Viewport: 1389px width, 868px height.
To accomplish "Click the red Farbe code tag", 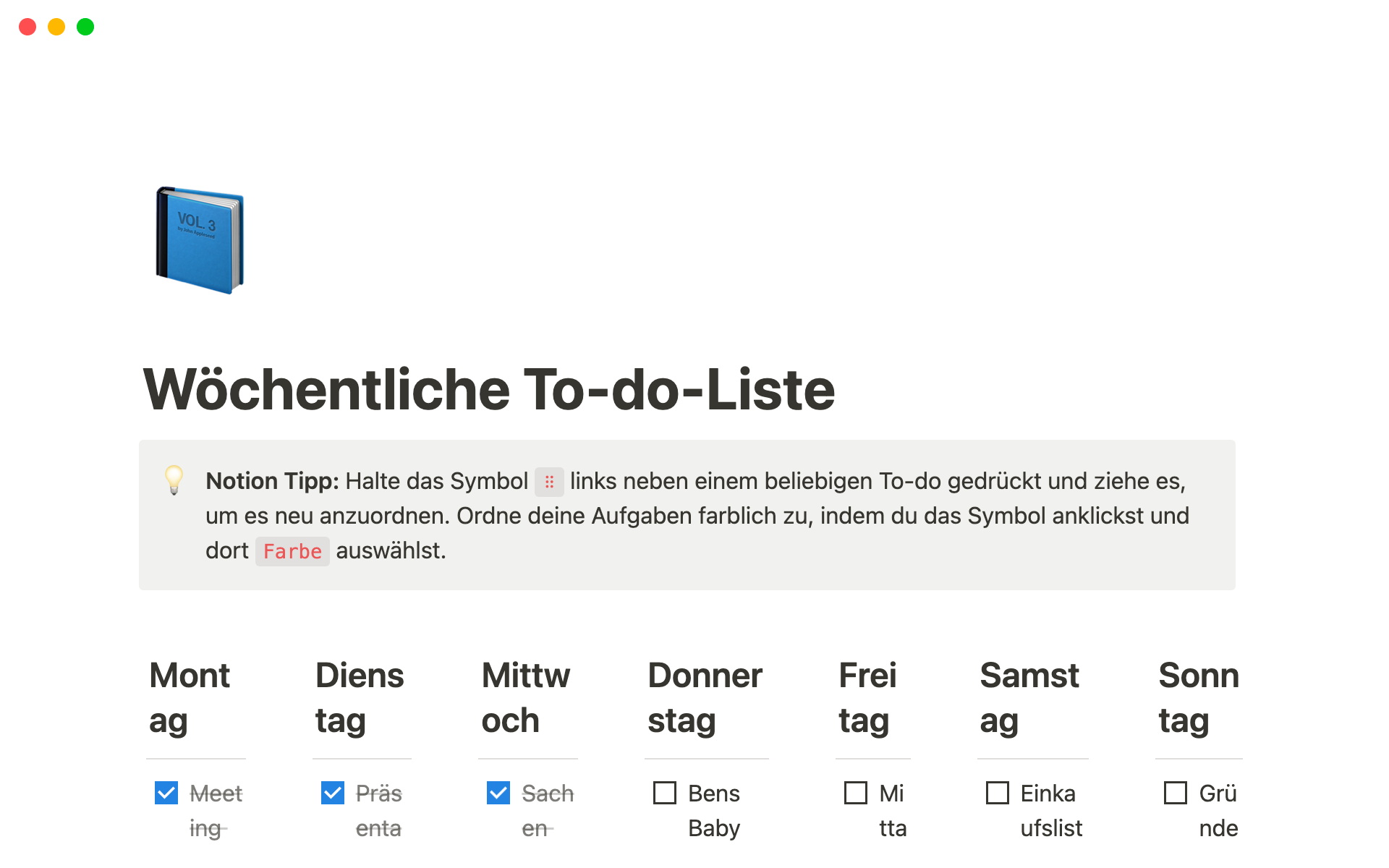I will pyautogui.click(x=292, y=551).
